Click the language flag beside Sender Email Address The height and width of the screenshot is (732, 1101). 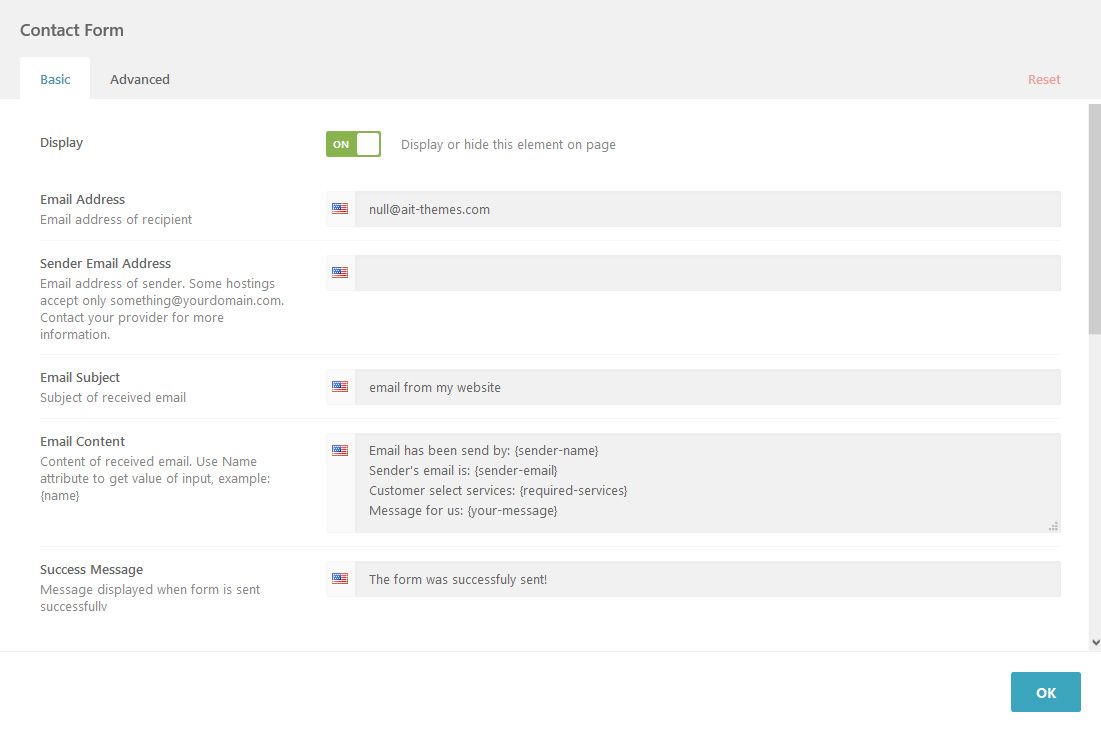(340, 273)
